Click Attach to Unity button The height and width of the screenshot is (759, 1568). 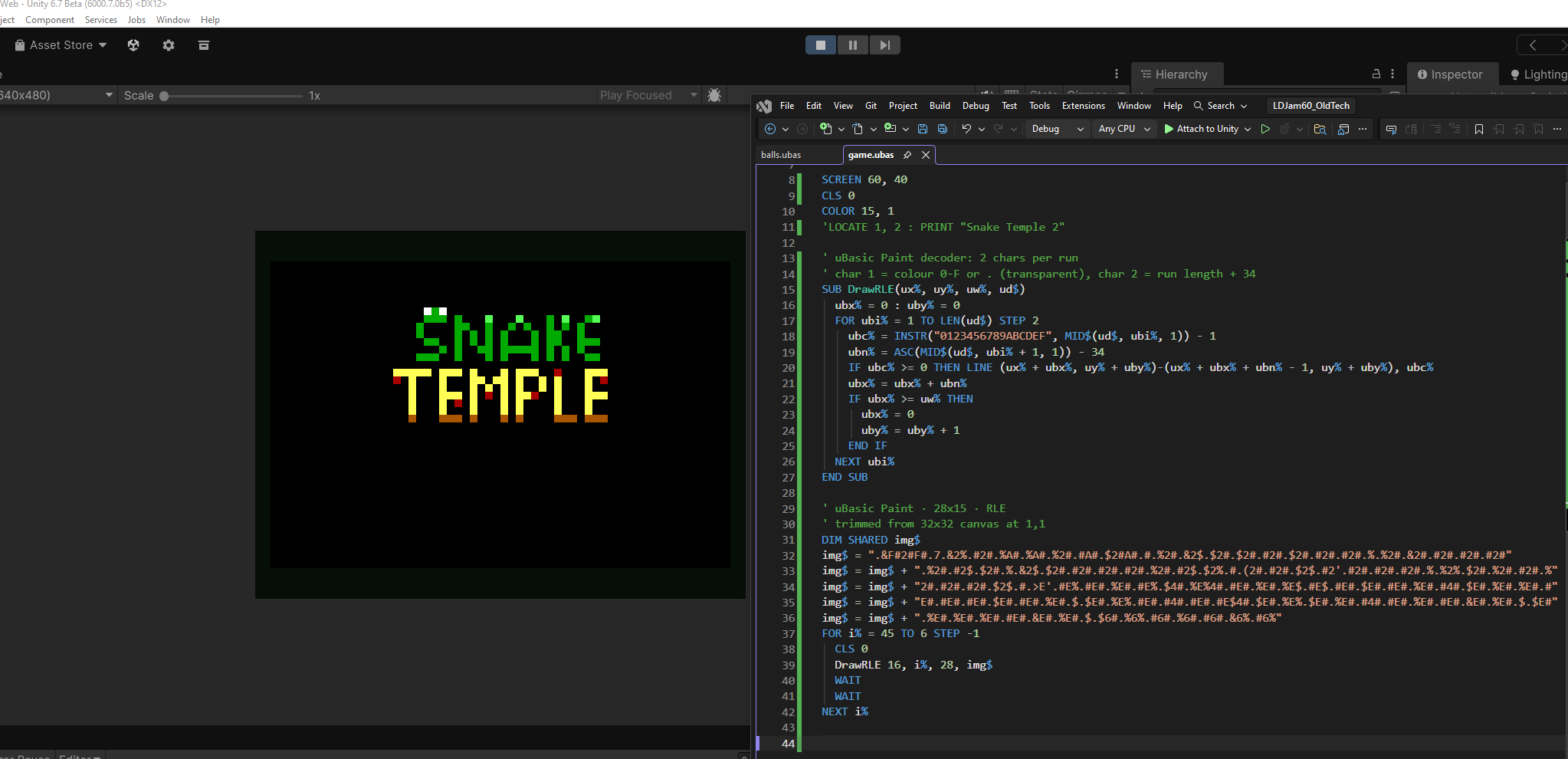pos(1201,129)
